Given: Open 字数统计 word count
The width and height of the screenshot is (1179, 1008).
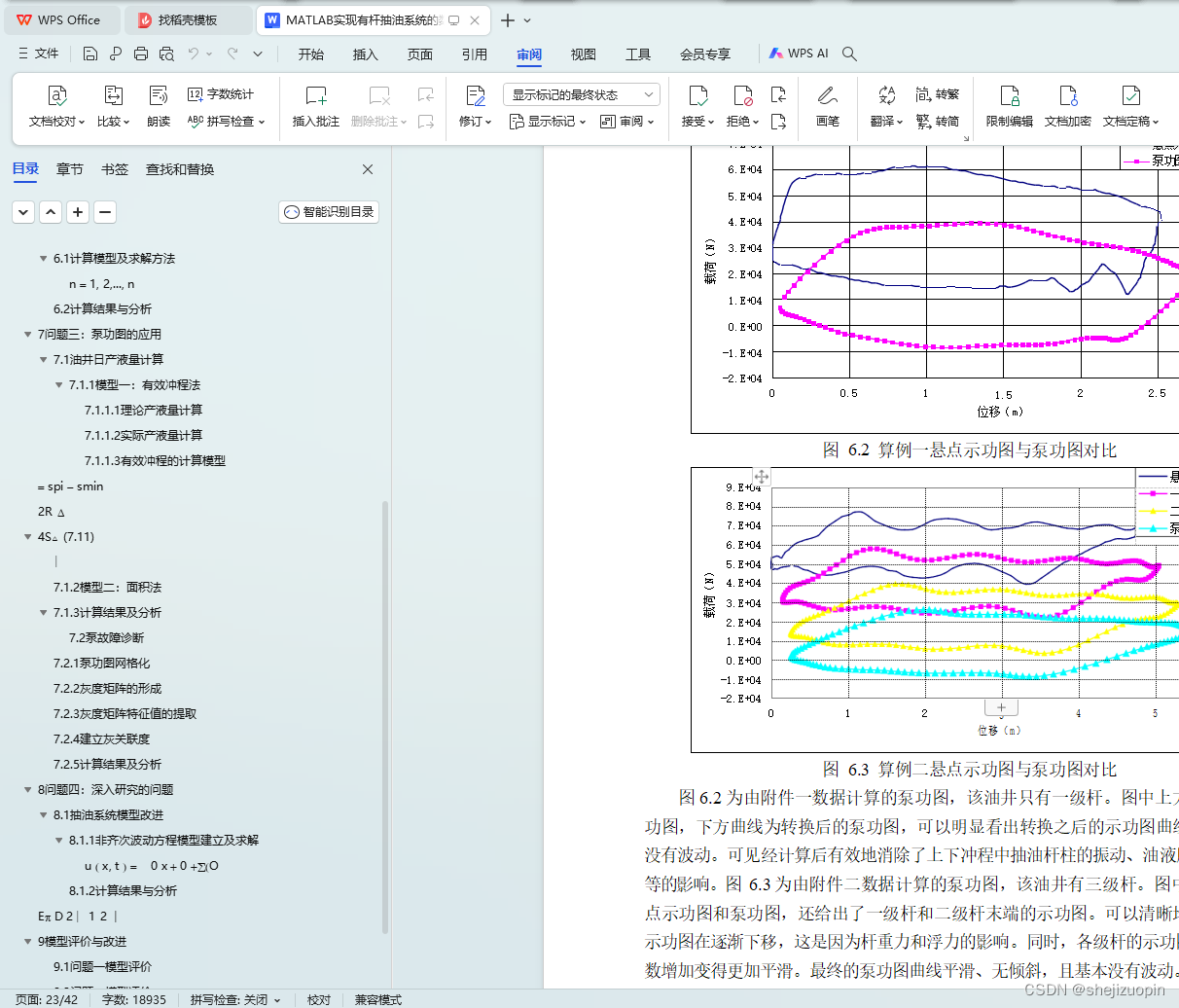Looking at the screenshot, I should [221, 94].
